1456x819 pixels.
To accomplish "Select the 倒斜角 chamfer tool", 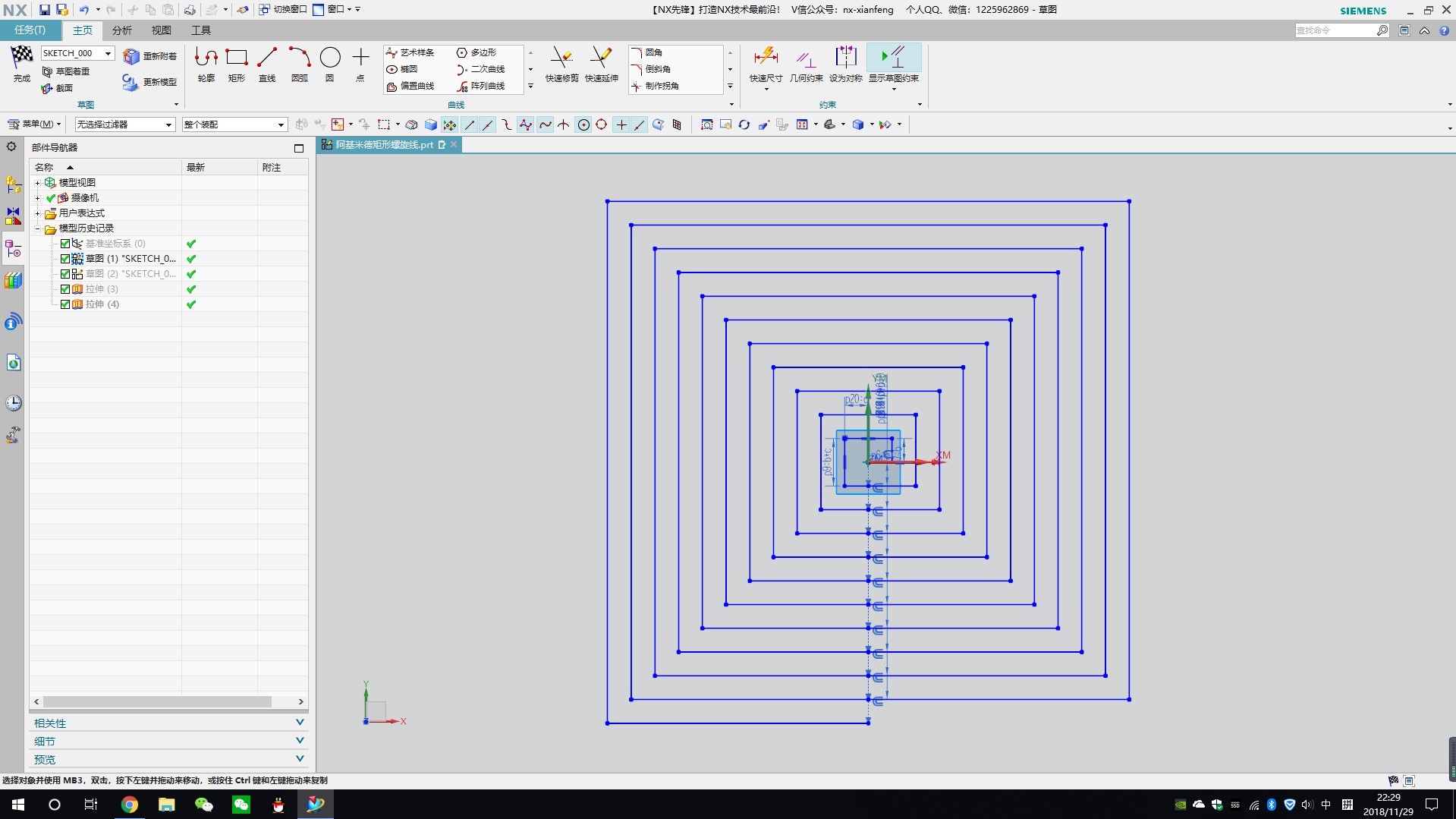I will coord(651,69).
